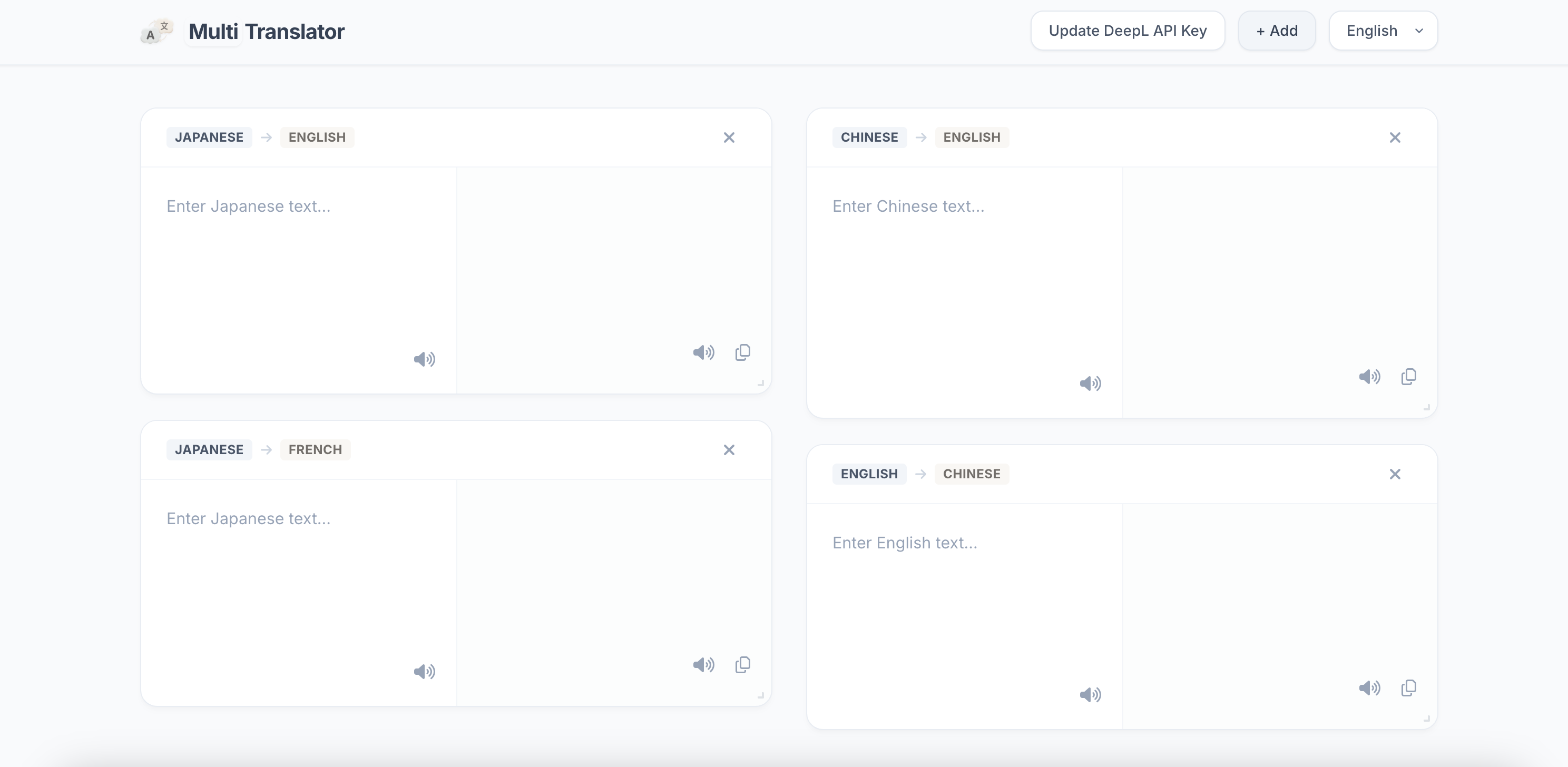The width and height of the screenshot is (1568, 767).
Task: Play Chinese output audio in English→Chinese card
Action: [1369, 689]
